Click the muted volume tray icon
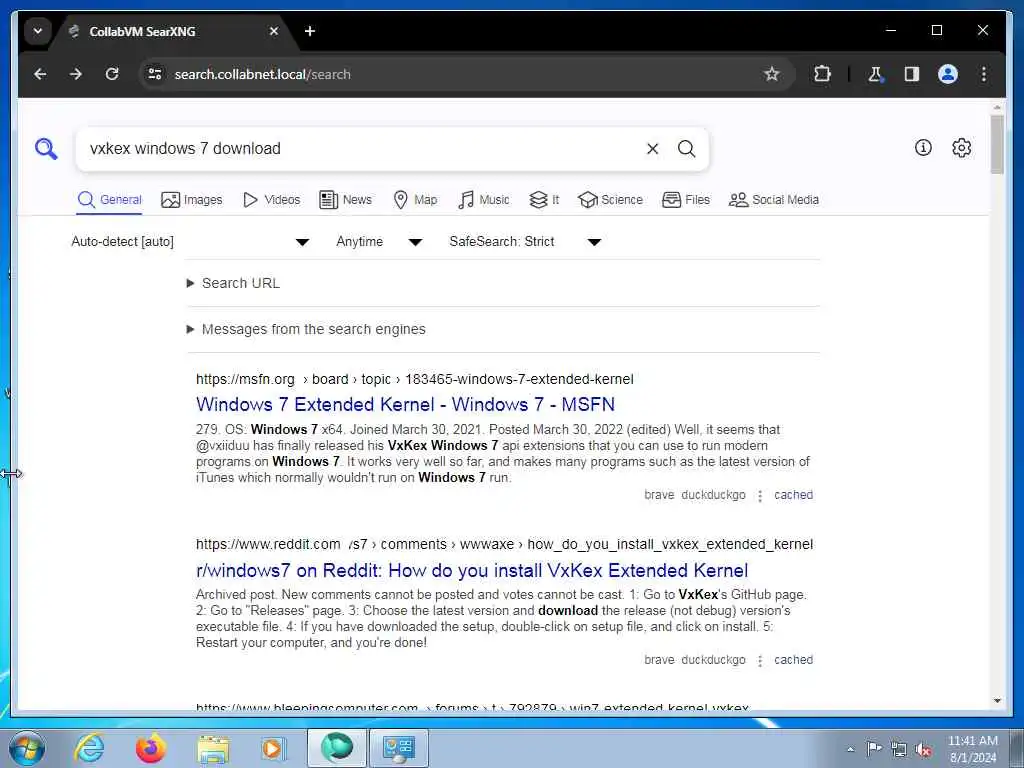 tap(923, 750)
